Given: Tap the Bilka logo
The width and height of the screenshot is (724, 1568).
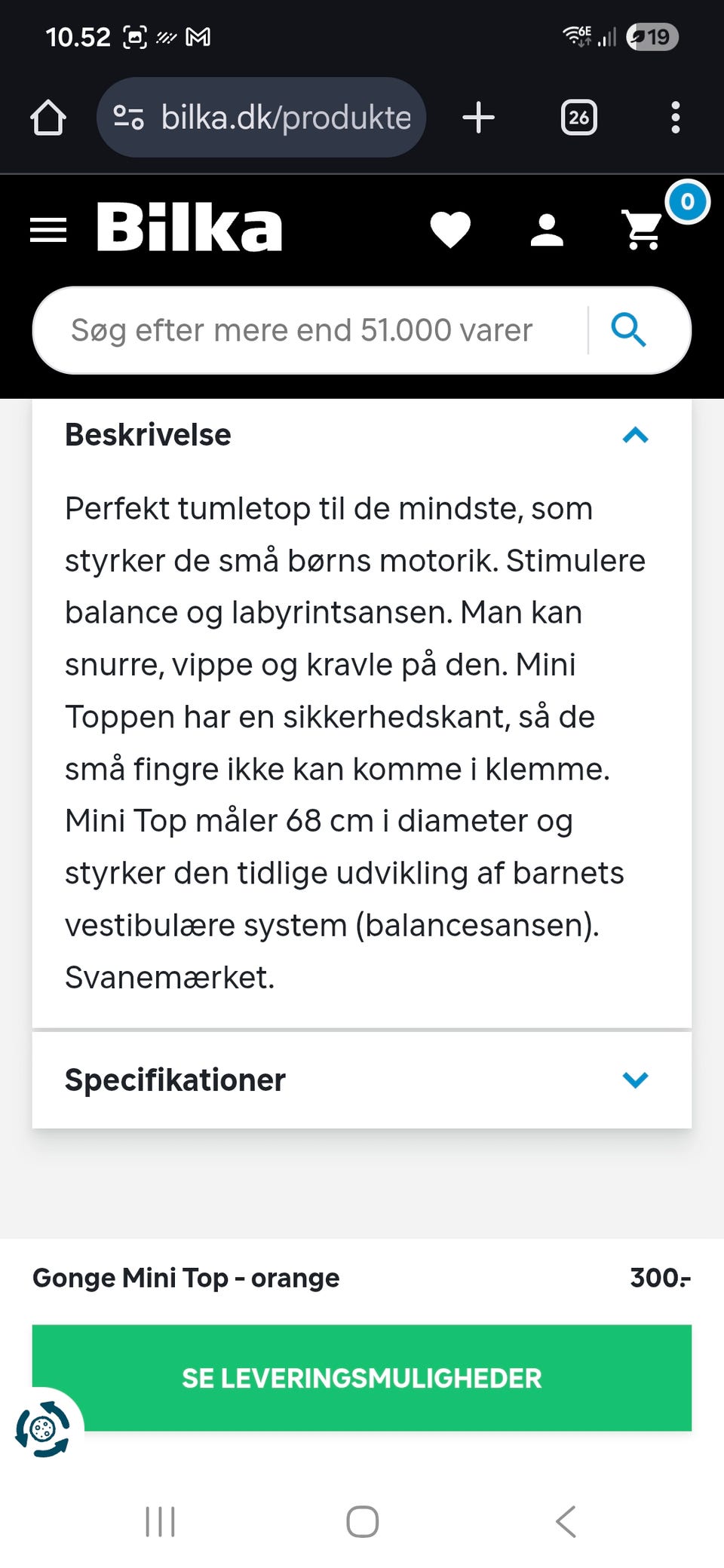Looking at the screenshot, I should [189, 227].
